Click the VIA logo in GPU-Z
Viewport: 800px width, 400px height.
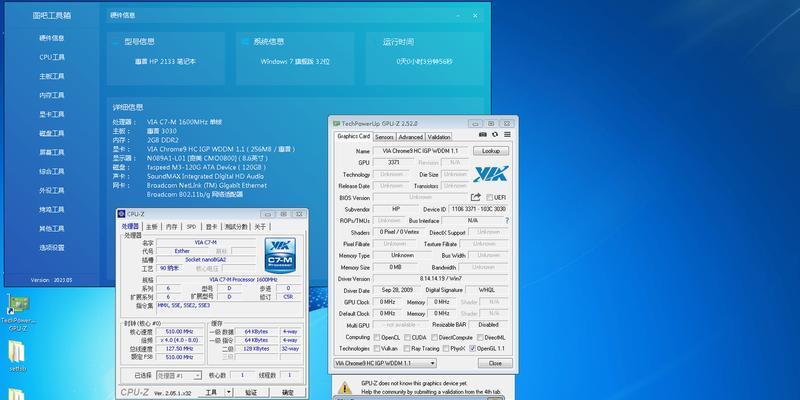tap(490, 174)
